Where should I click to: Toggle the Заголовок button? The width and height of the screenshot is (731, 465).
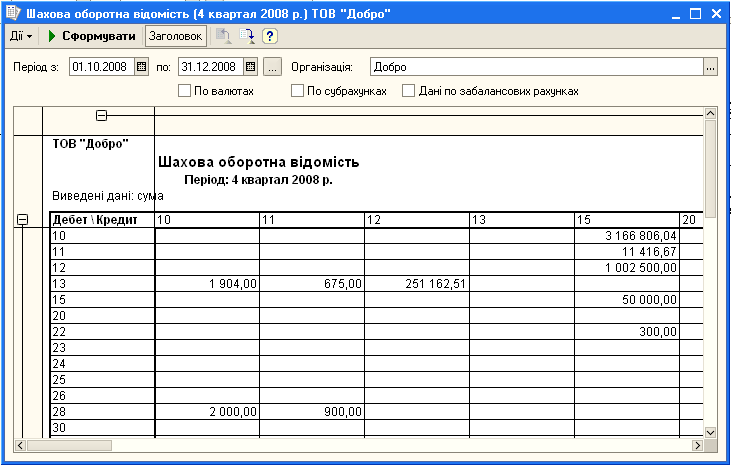pos(176,36)
